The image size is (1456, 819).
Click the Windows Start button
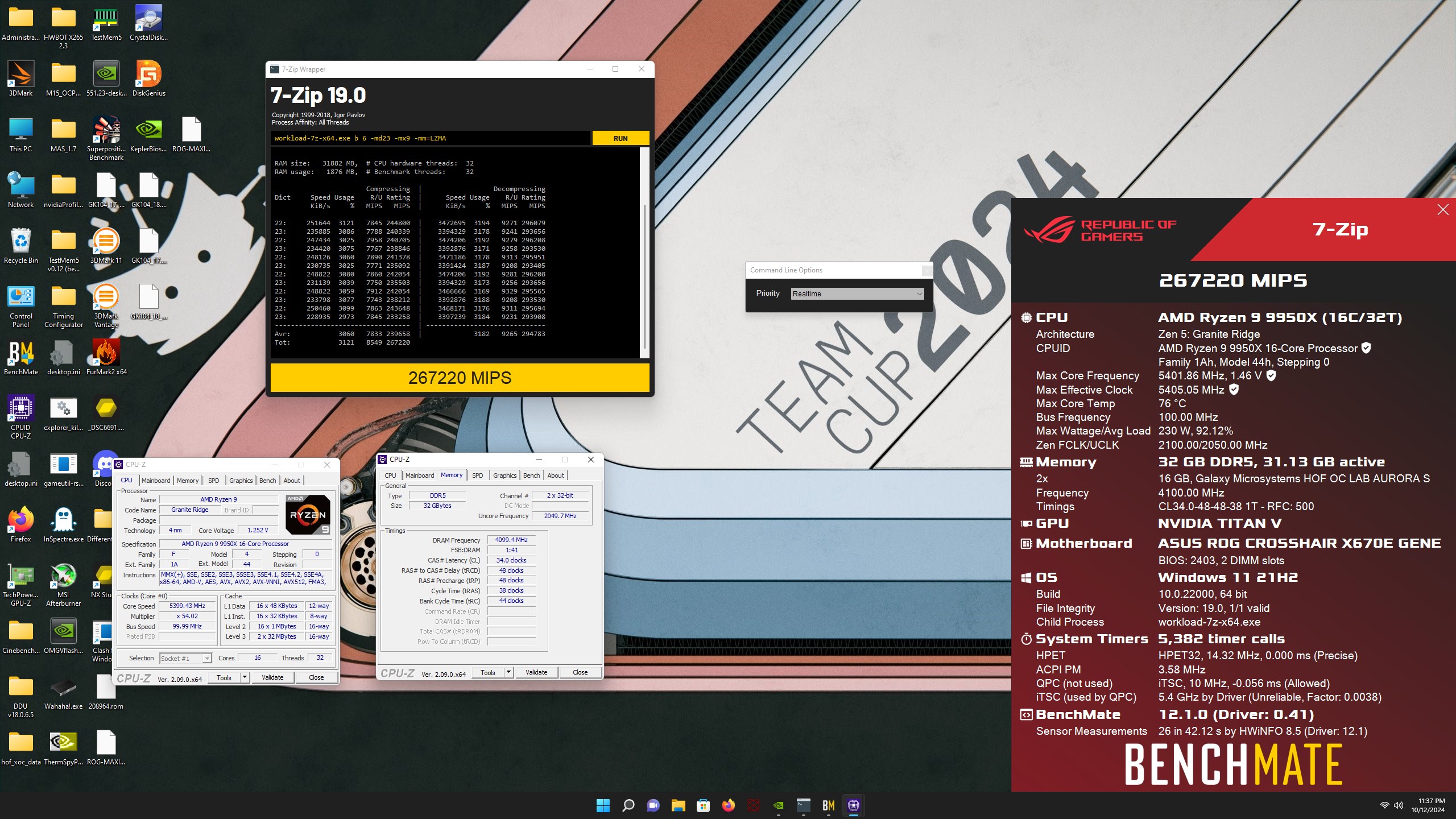(x=603, y=805)
